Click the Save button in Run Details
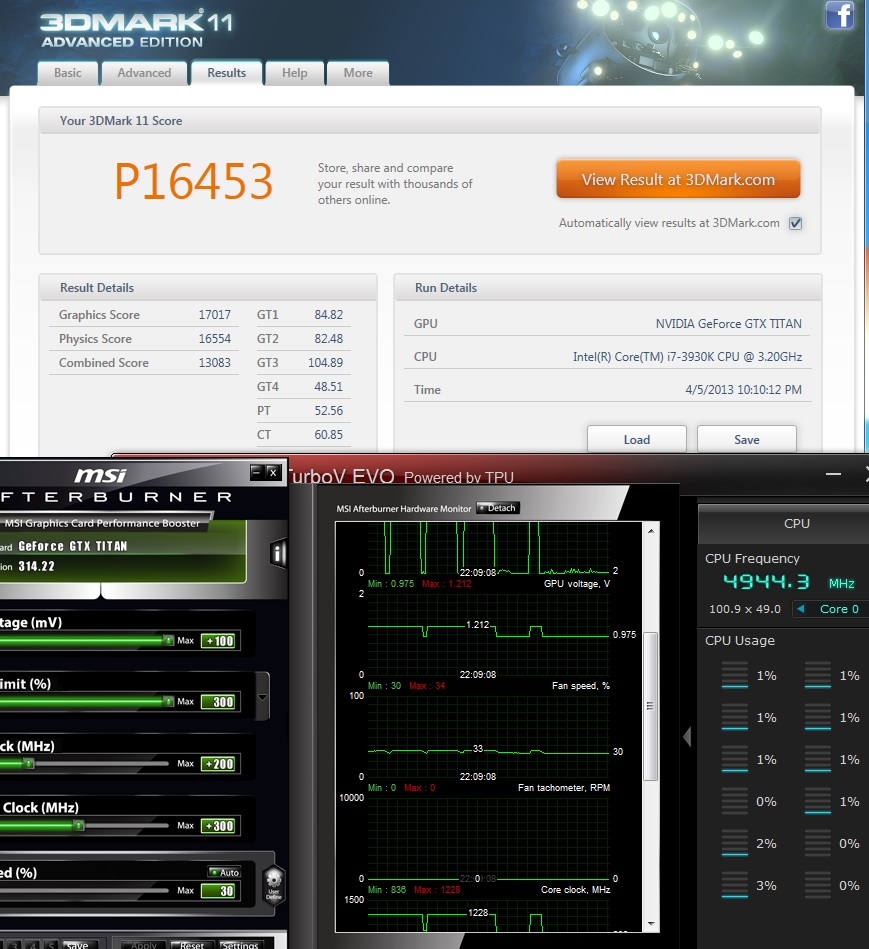869x949 pixels. coord(747,439)
